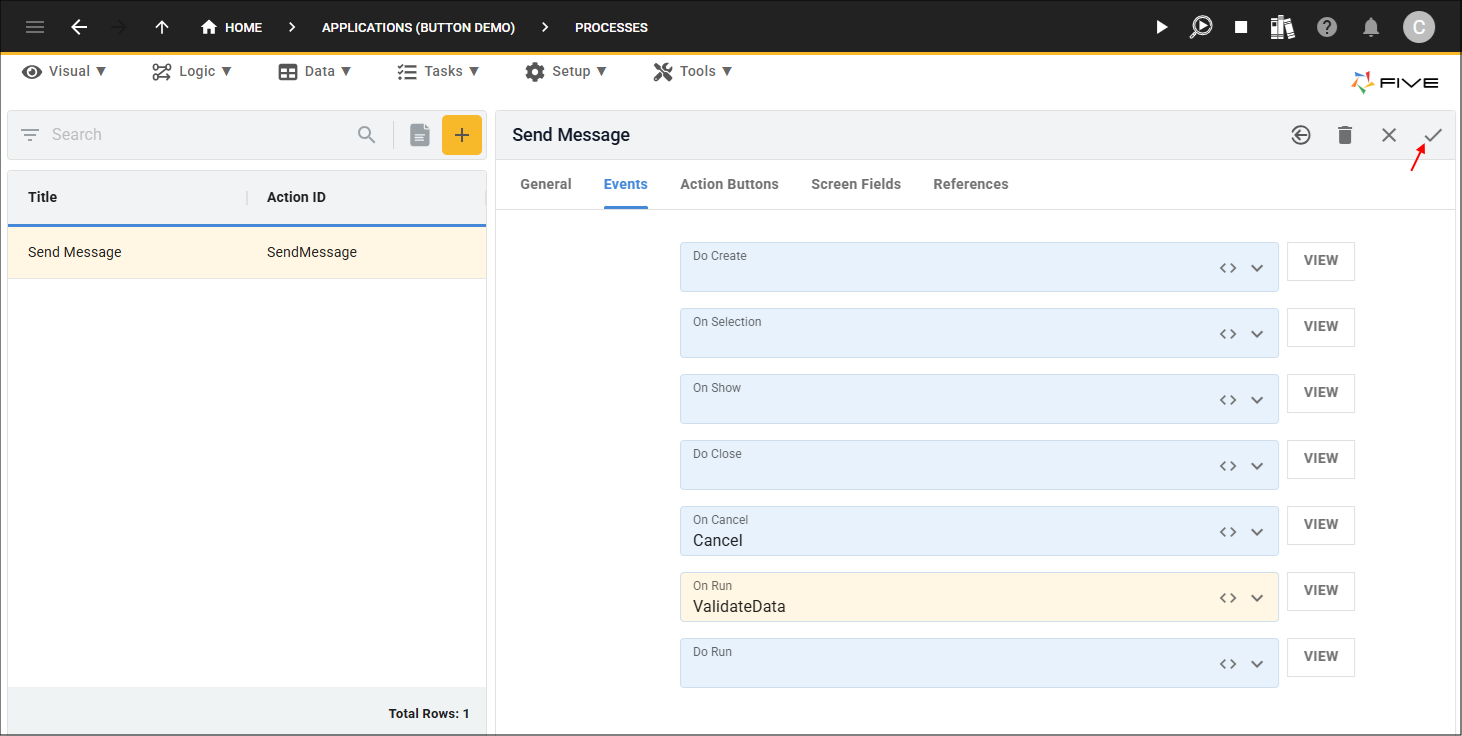Select the Events tab

(x=626, y=184)
